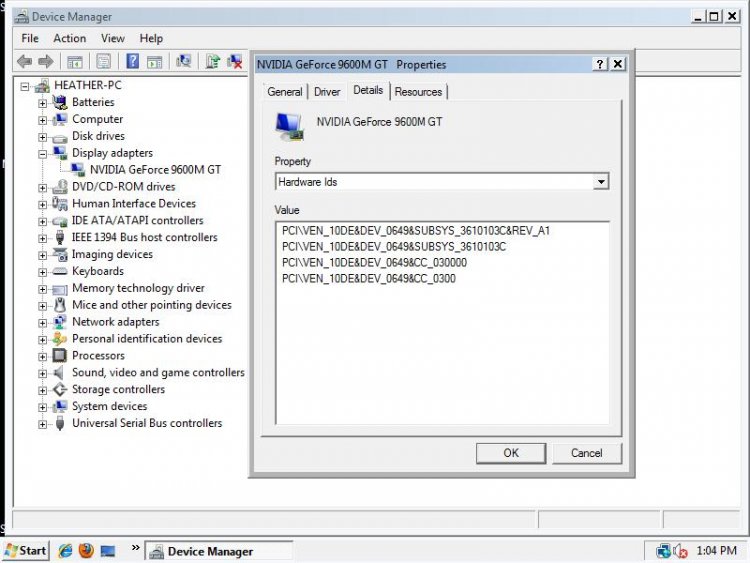Select the Batteries category icon
Screen dimensions: 750x563
tap(60, 102)
